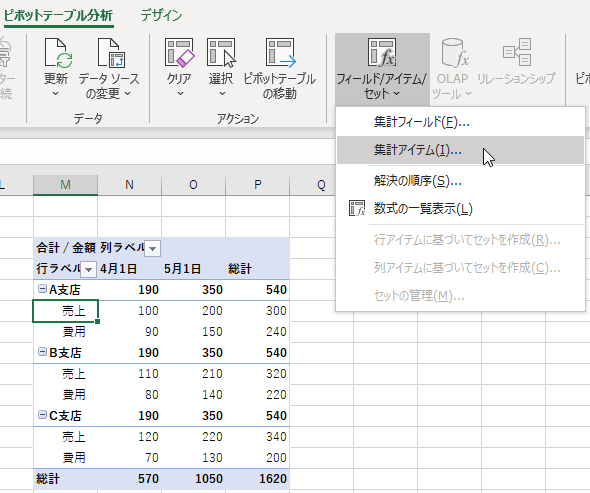This screenshot has height=493, width=590.
Task: Click the value 240 cell
Action: 257,332
